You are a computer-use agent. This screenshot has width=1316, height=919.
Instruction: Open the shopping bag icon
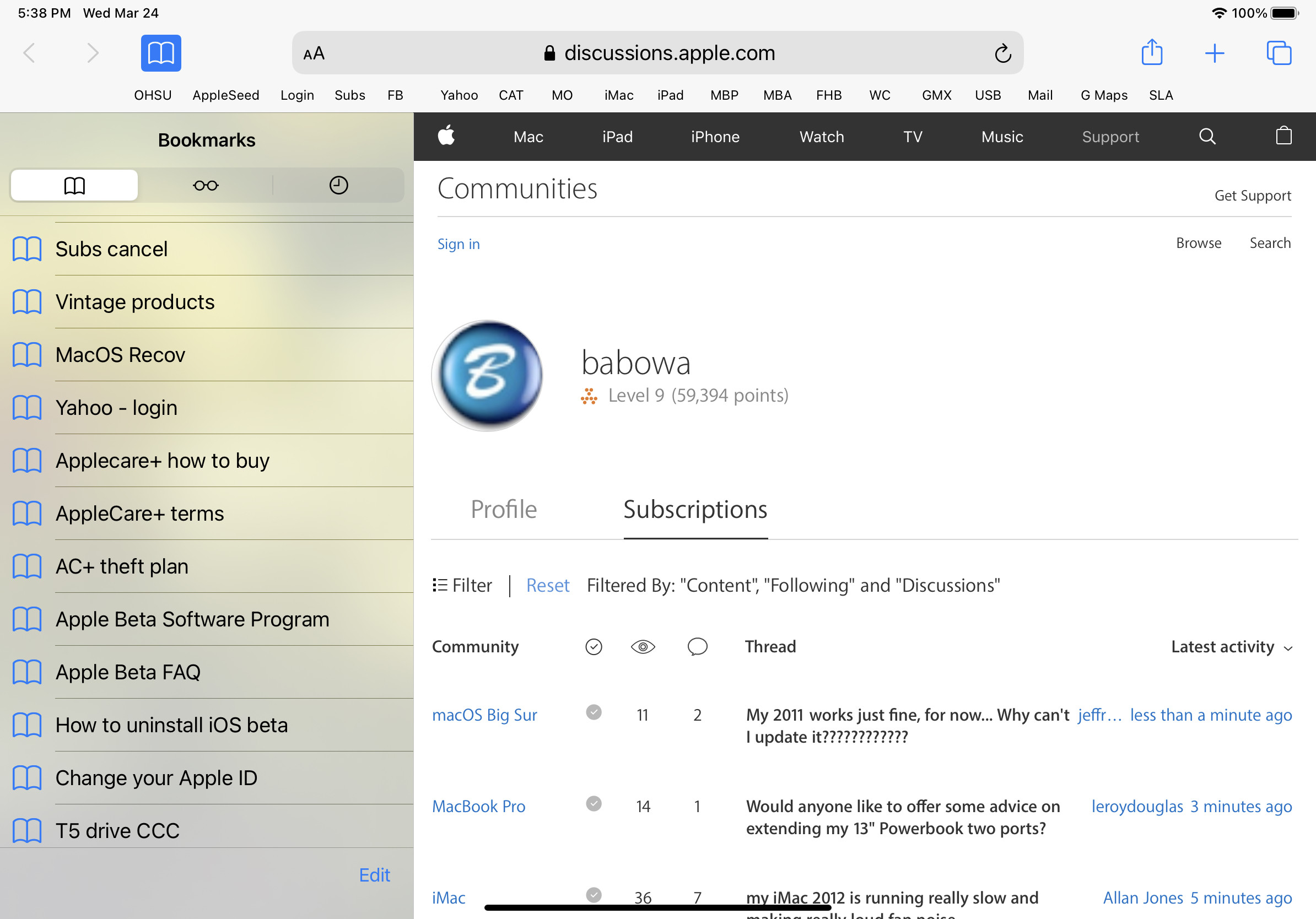1283,136
